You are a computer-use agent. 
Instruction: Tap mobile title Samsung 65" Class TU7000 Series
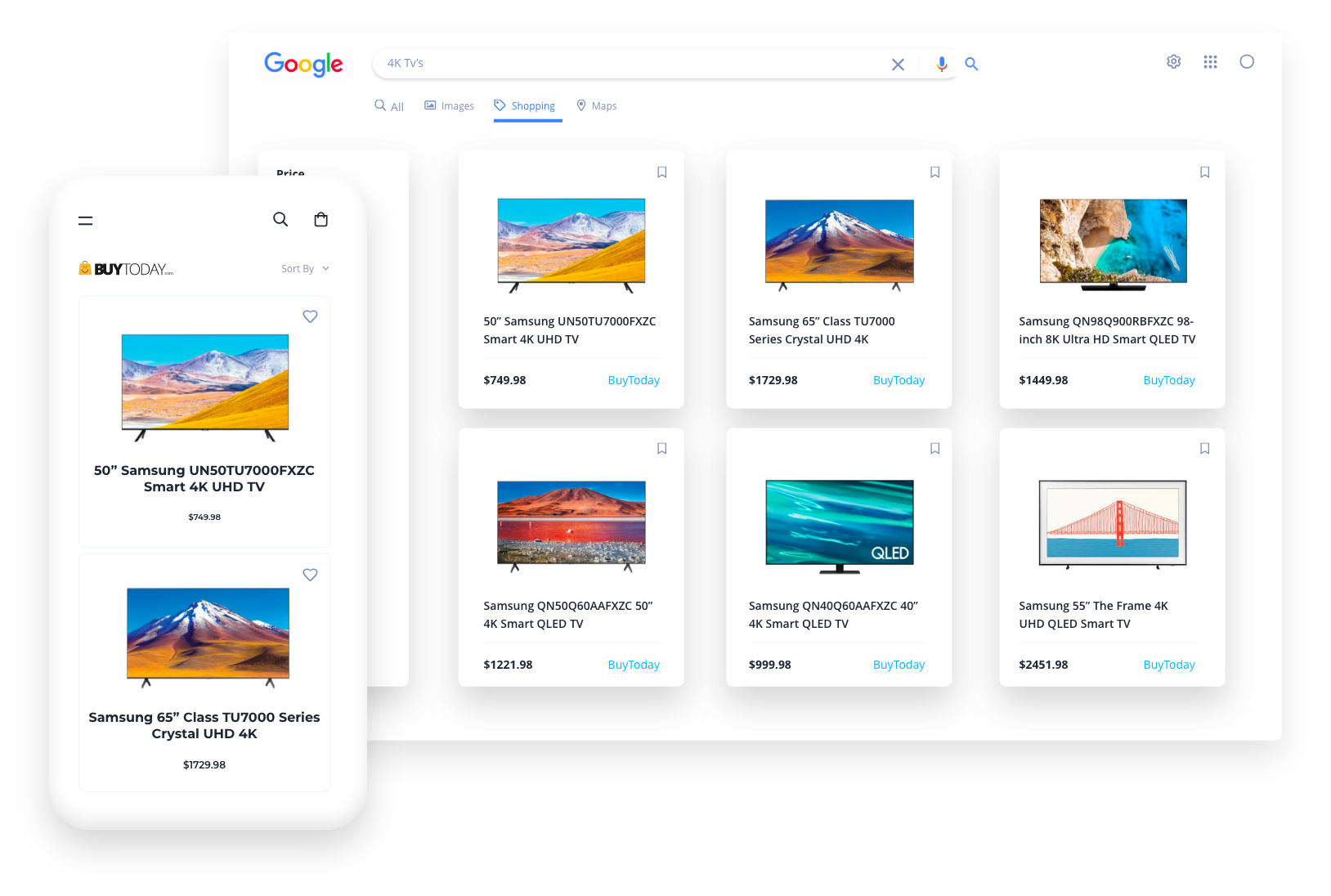[x=204, y=725]
